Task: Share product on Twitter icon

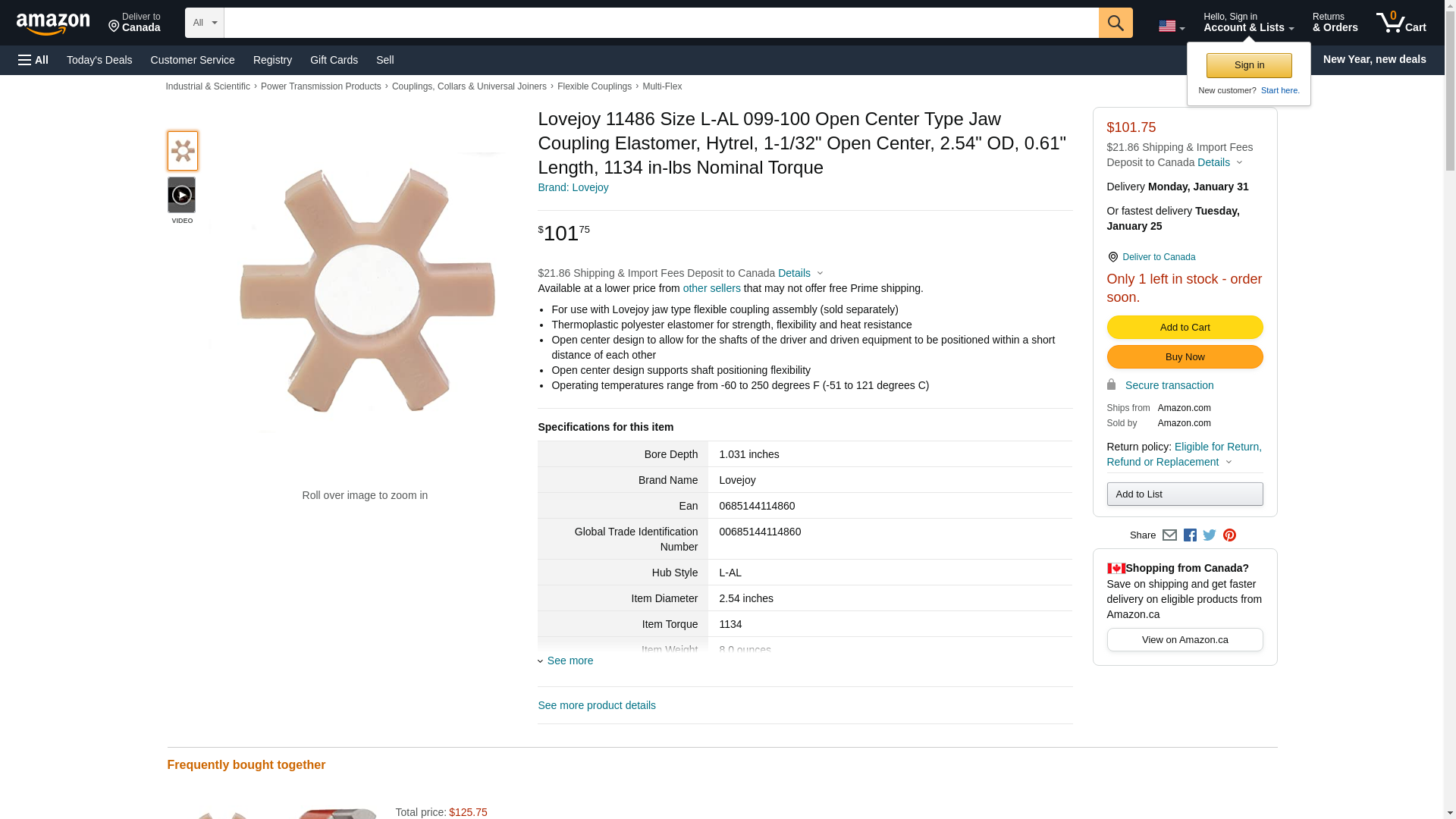Action: pyautogui.click(x=1210, y=535)
